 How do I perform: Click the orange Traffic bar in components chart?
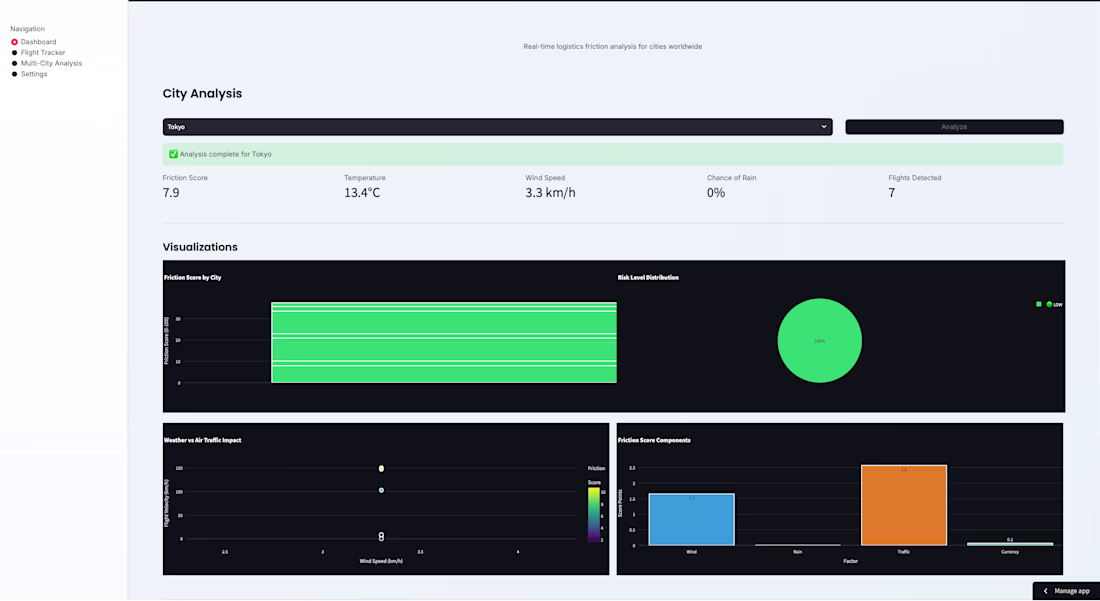coord(904,505)
